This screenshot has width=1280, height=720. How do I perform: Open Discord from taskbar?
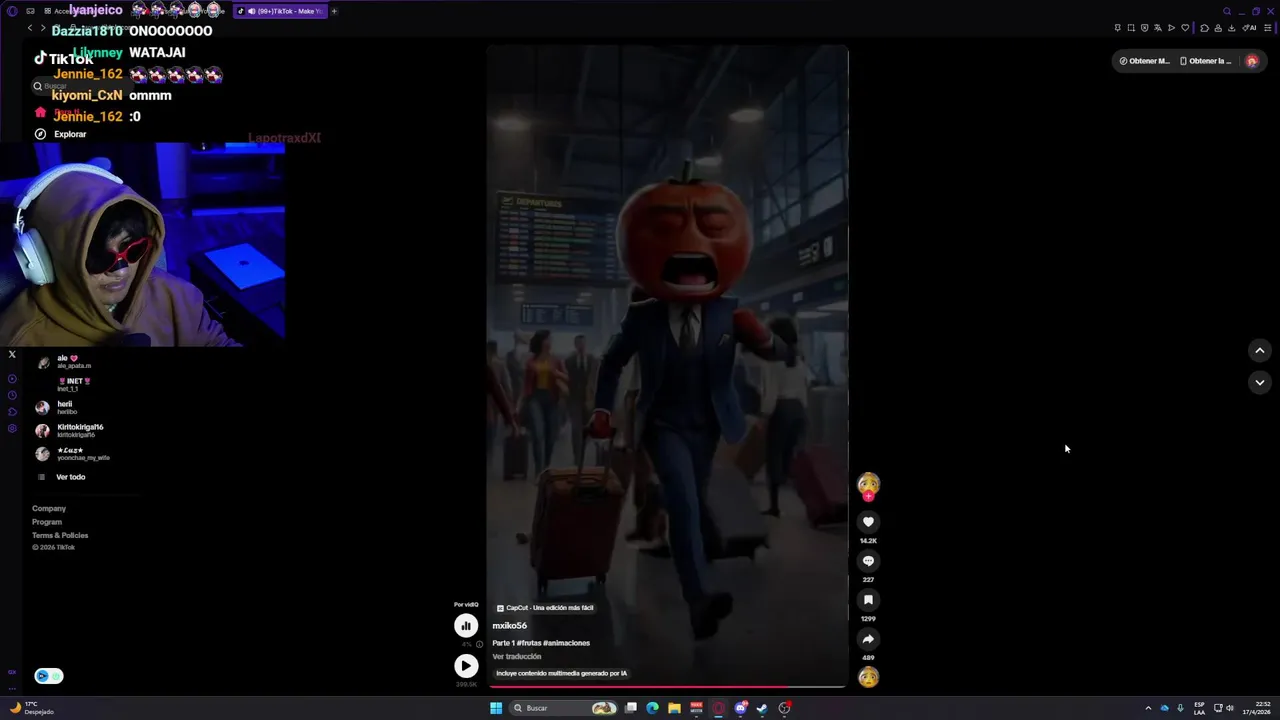click(x=741, y=708)
